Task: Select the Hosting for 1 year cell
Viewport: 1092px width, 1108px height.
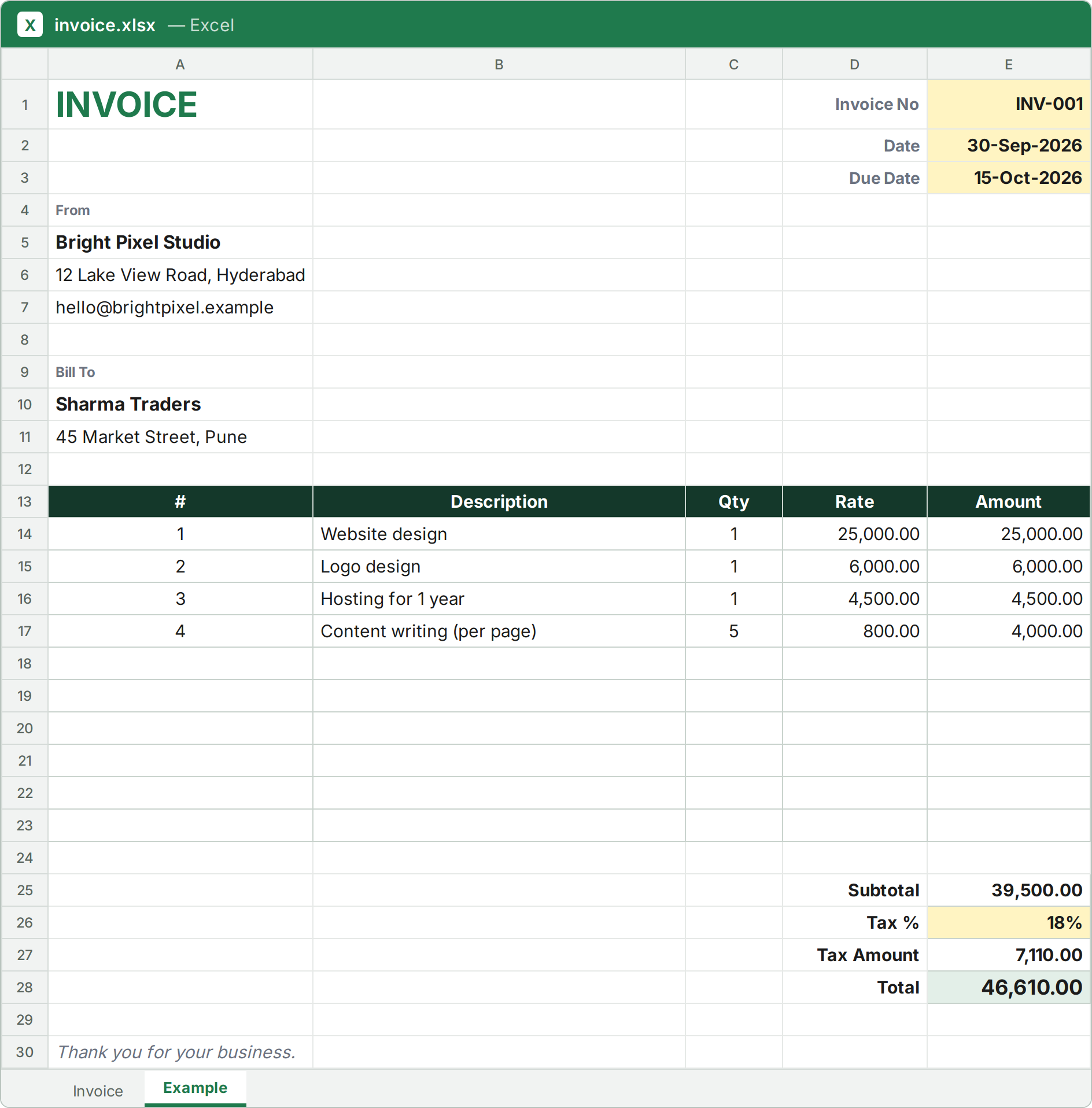Action: tap(499, 599)
